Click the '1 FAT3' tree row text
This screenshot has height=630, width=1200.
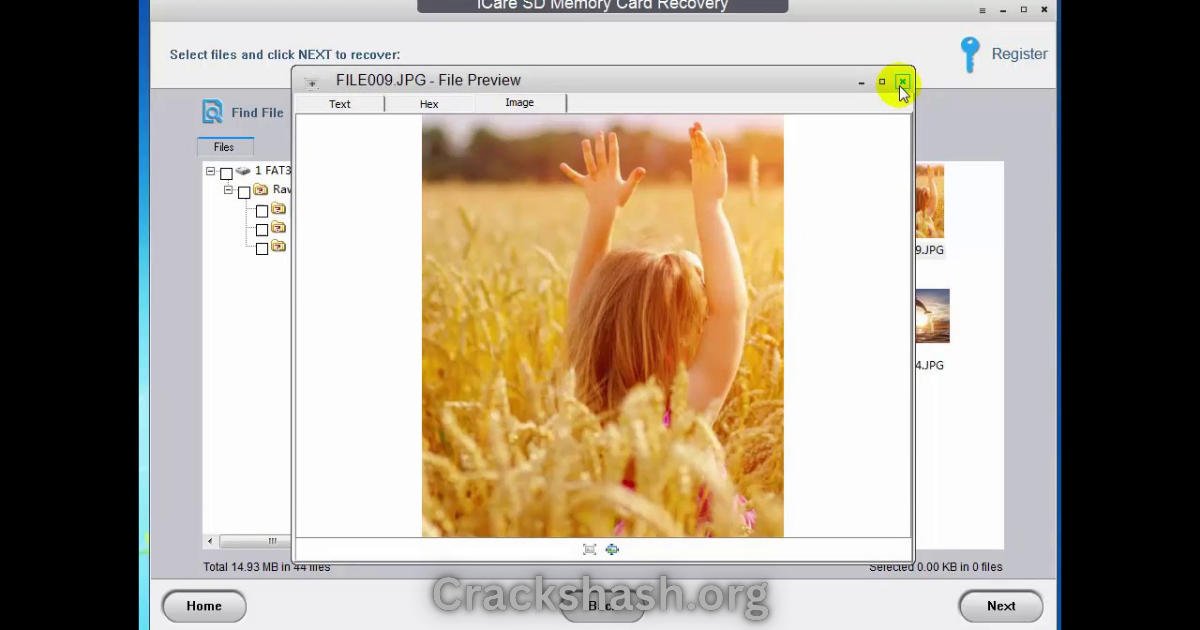(x=272, y=171)
